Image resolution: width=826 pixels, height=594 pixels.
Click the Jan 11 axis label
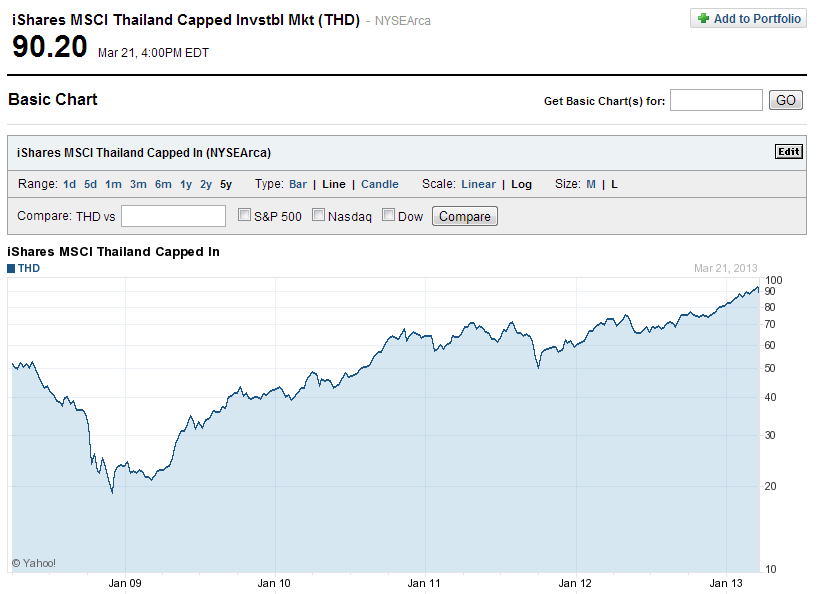(424, 583)
